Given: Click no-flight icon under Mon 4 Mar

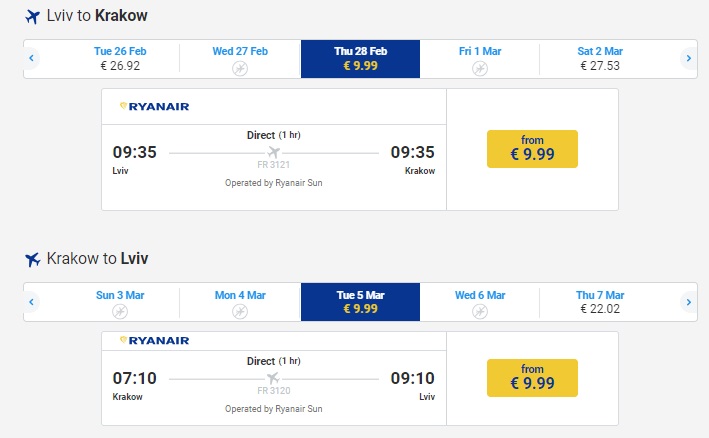Looking at the screenshot, I should coord(240,311).
